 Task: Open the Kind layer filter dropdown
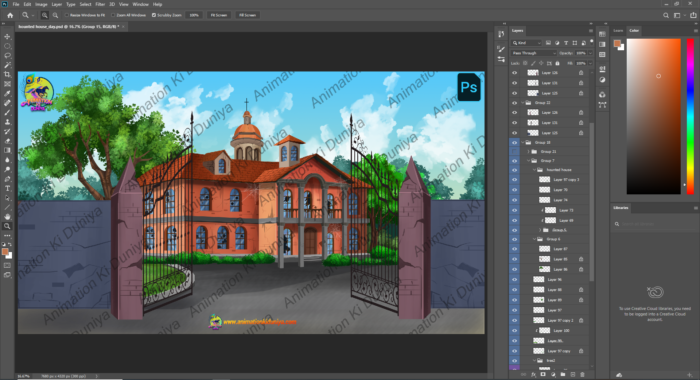tap(526, 43)
